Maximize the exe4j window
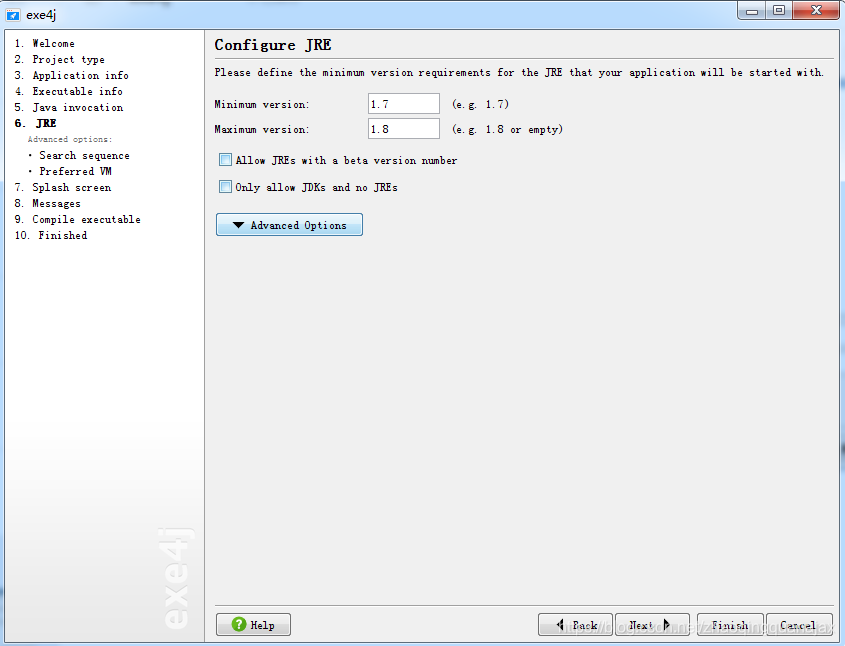845x646 pixels. pos(779,11)
